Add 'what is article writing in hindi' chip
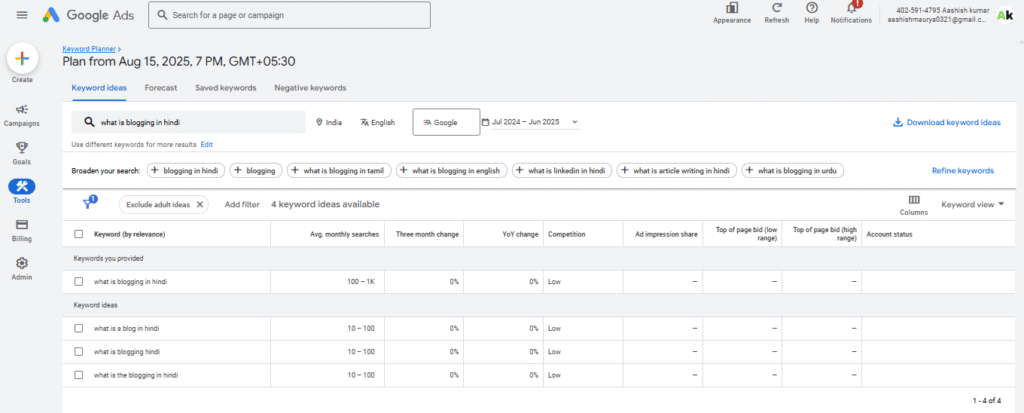 click(677, 171)
